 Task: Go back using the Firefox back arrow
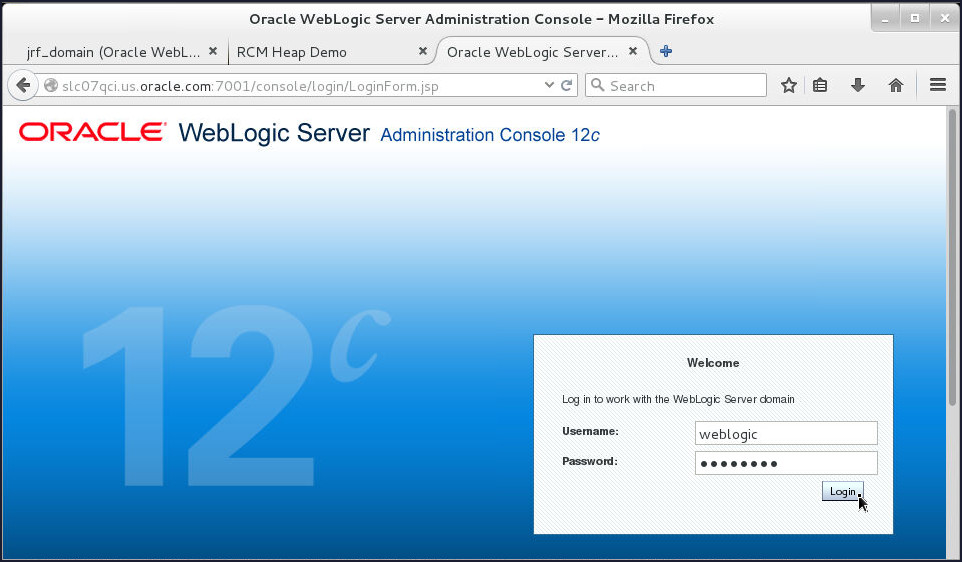[x=23, y=85]
